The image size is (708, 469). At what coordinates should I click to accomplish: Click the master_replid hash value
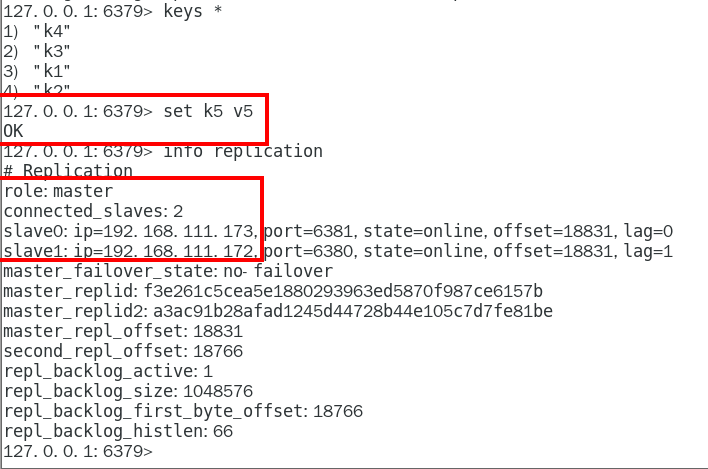tap(343, 291)
